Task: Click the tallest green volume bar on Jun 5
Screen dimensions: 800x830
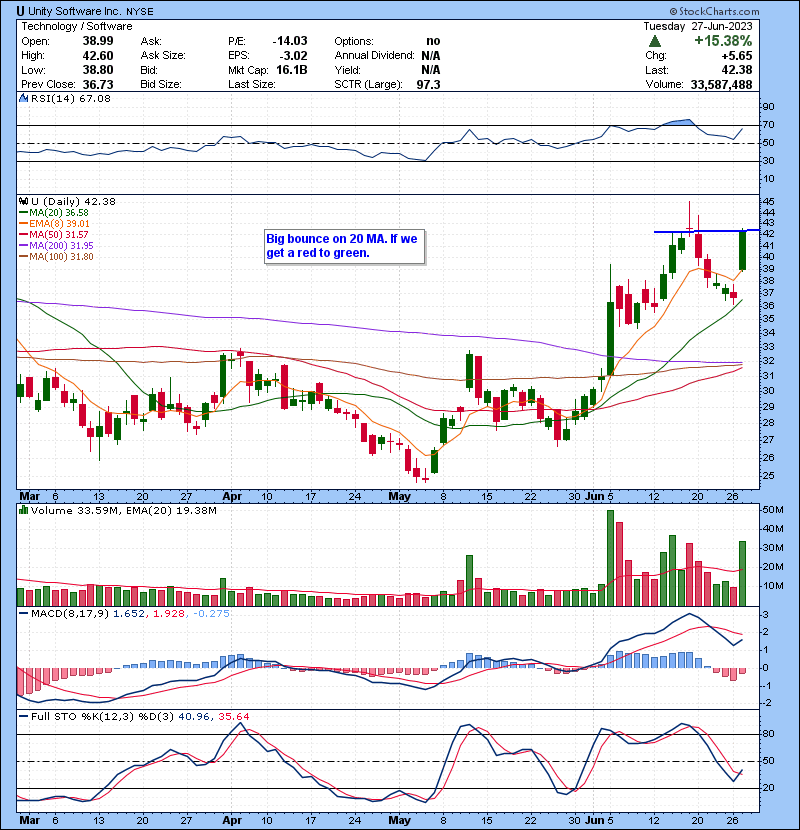Action: pyautogui.click(x=610, y=558)
